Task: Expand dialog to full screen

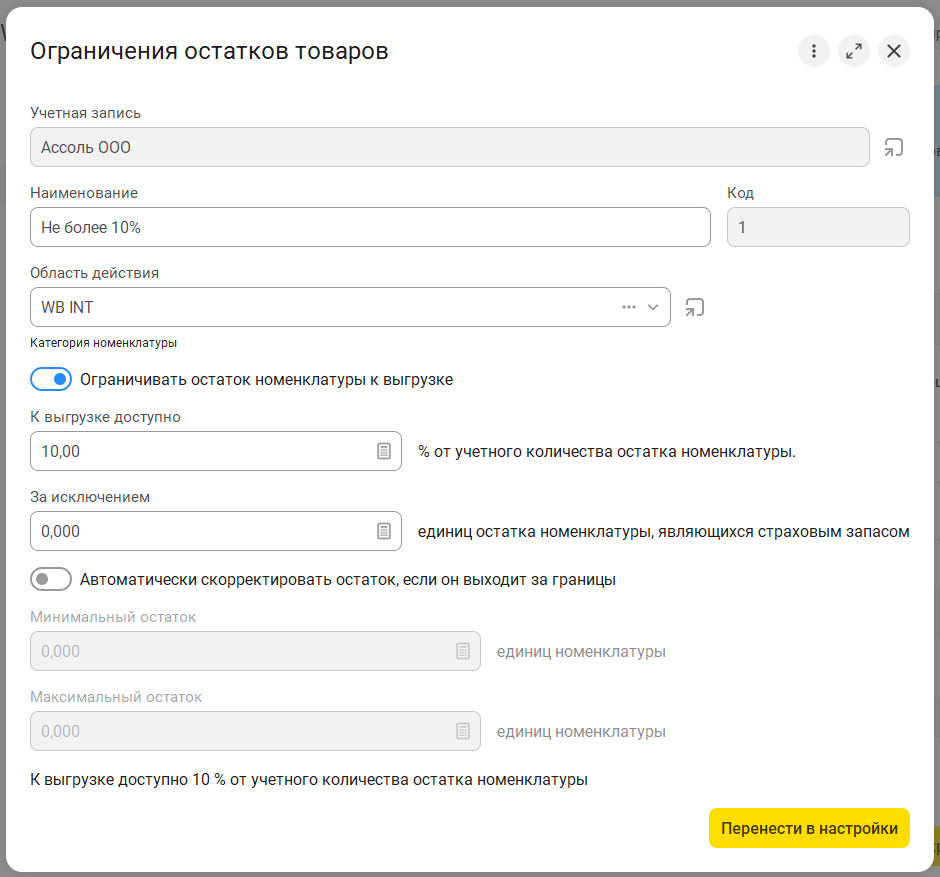Action: [854, 51]
